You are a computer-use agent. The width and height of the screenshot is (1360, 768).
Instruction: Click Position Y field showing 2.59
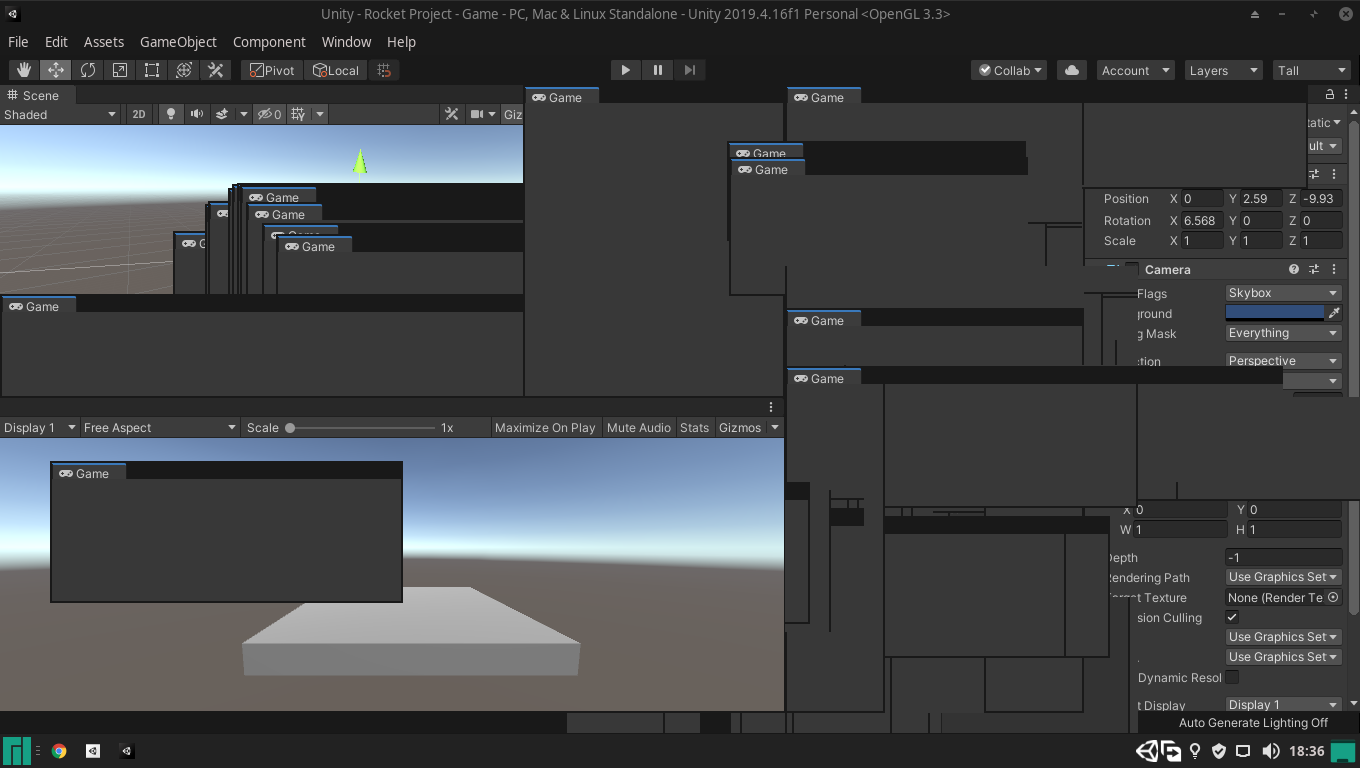(x=1262, y=198)
